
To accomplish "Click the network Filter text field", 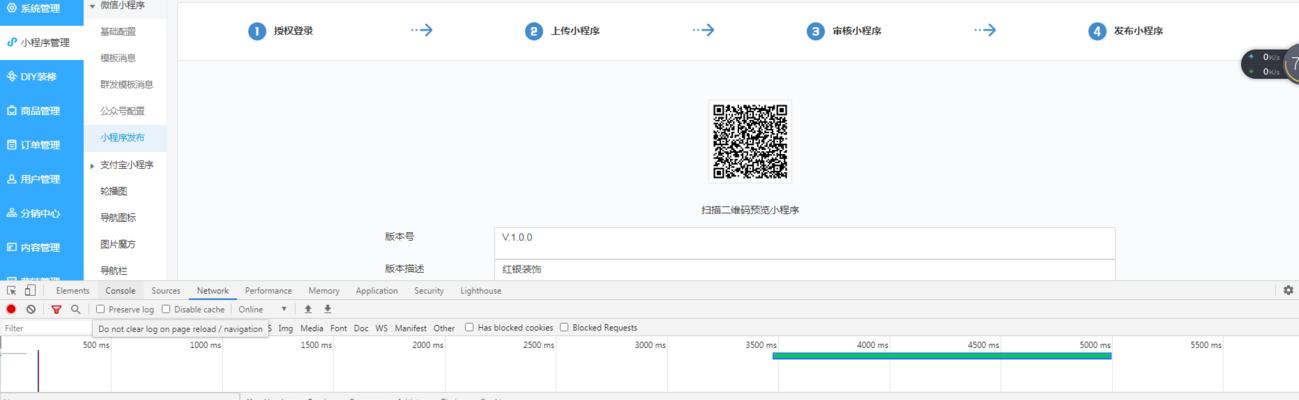I will click(47, 328).
